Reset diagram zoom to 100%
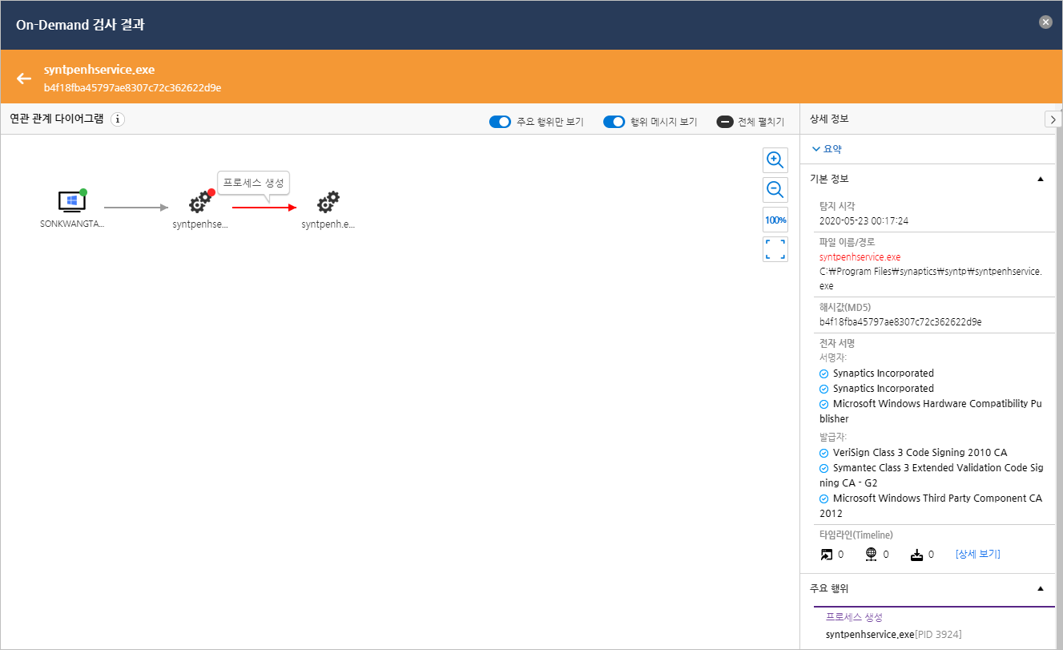This screenshot has width=1063, height=650. click(775, 220)
